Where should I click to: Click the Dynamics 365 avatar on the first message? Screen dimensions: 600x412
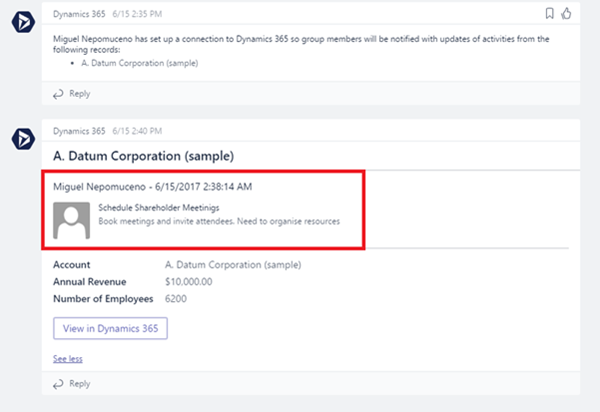pyautogui.click(x=22, y=19)
